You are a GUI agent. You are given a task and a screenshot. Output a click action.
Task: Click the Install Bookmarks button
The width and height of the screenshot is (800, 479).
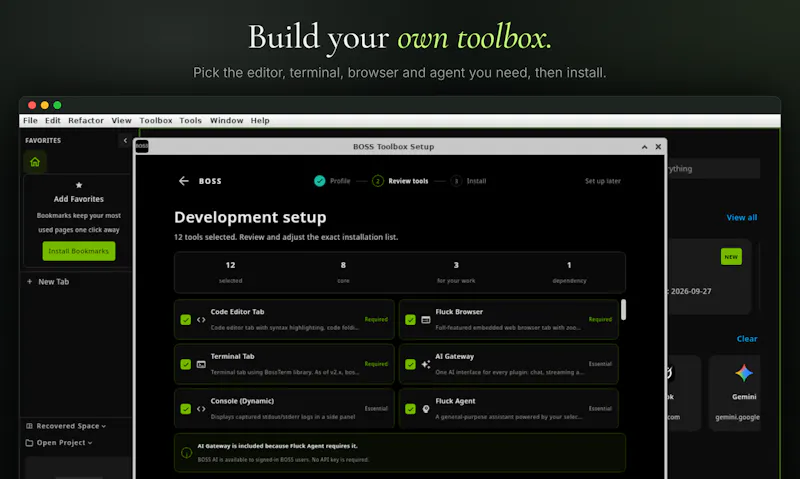(79, 251)
